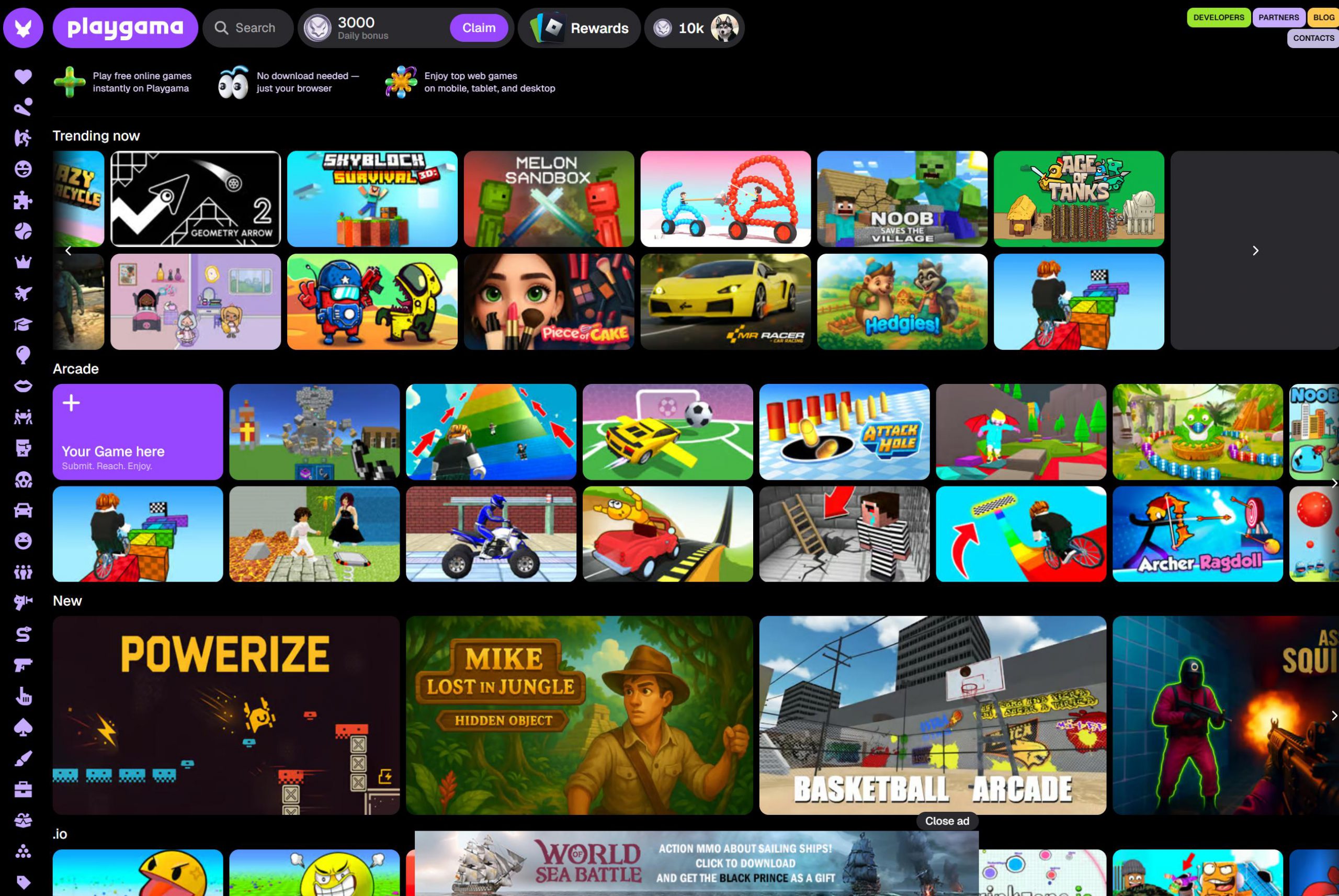Open the New section heading
Image resolution: width=1339 pixels, height=896 pixels.
tap(67, 600)
